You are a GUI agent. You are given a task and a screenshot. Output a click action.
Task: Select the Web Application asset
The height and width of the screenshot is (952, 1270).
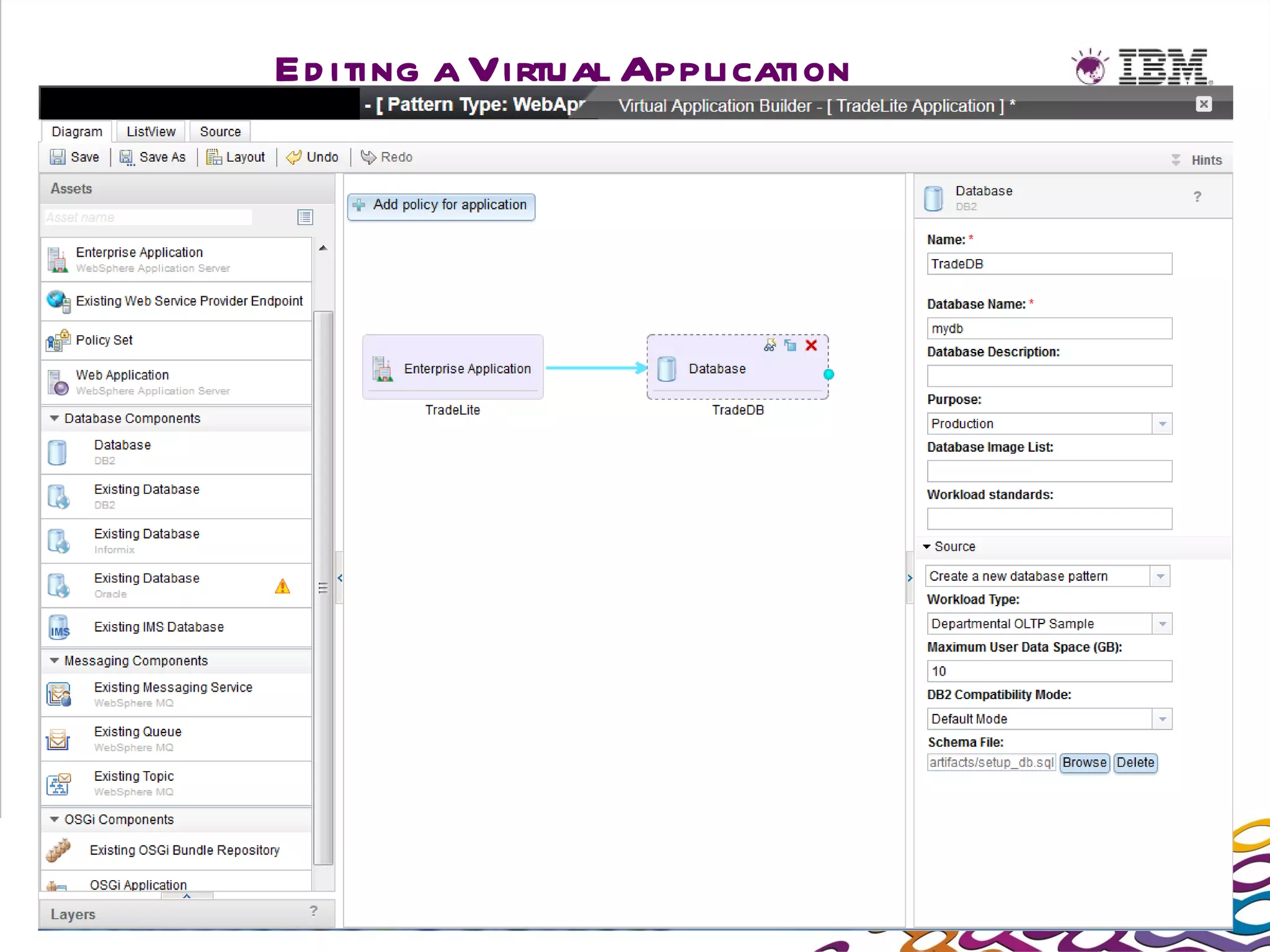[x=176, y=382]
